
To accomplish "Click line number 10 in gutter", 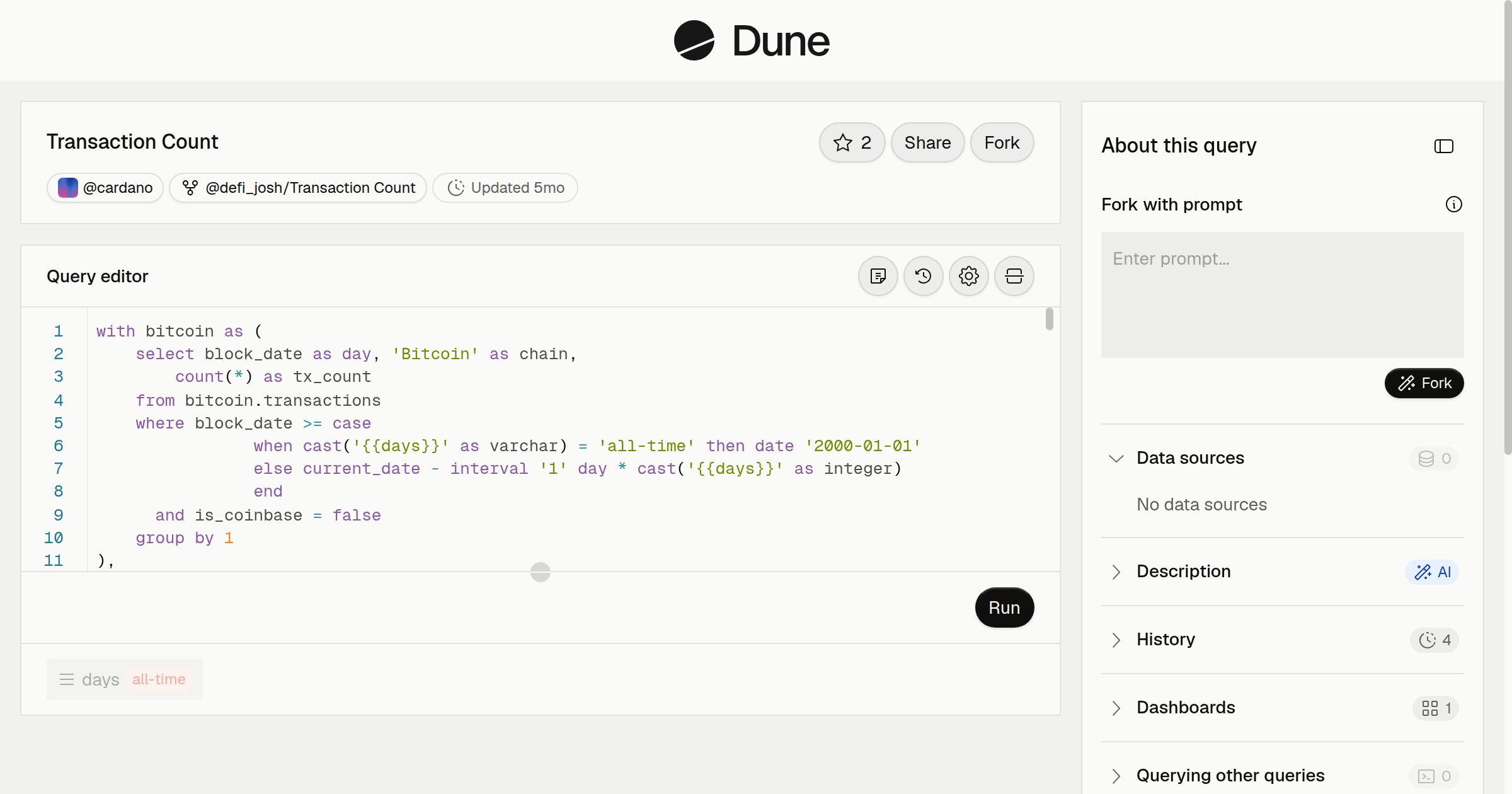I will (54, 538).
